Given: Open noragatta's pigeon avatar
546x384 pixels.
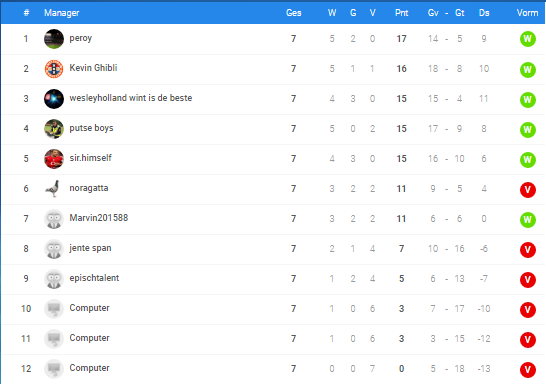Looking at the screenshot, I should point(54,188).
